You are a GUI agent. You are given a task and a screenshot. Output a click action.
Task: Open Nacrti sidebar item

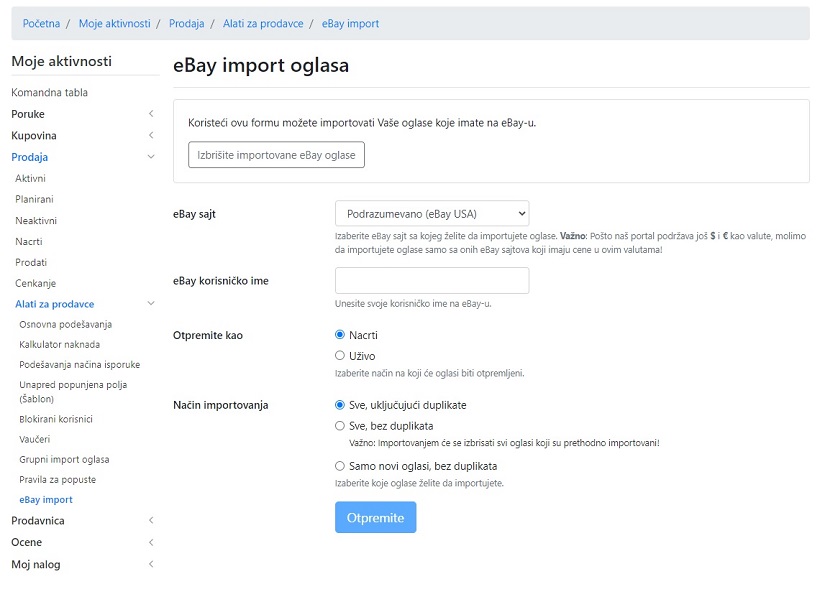29,241
